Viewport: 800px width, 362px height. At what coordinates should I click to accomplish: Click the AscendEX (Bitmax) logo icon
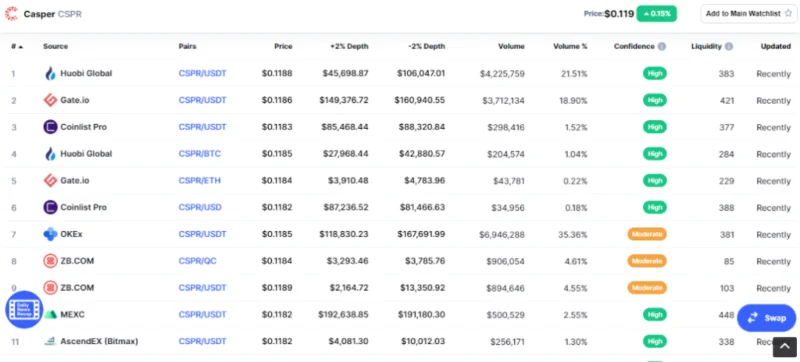pos(50,341)
